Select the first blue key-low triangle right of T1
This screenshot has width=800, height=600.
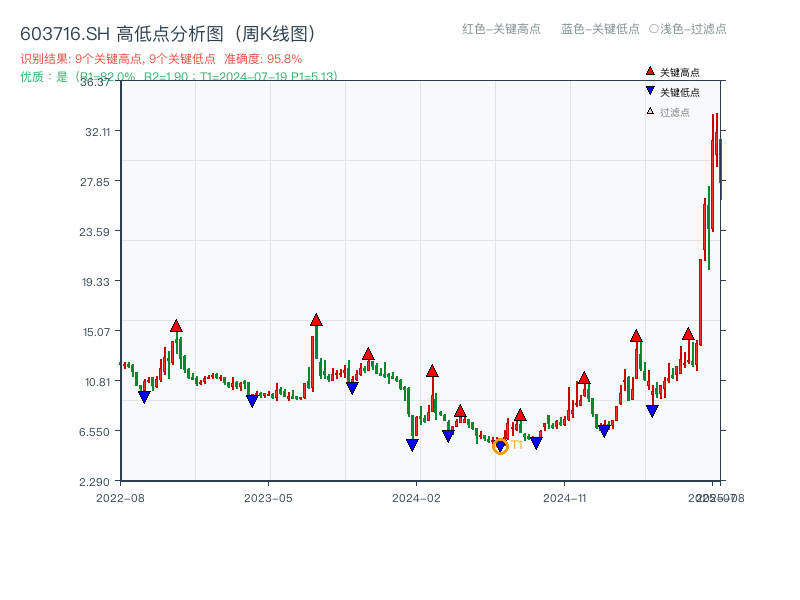click(x=536, y=443)
